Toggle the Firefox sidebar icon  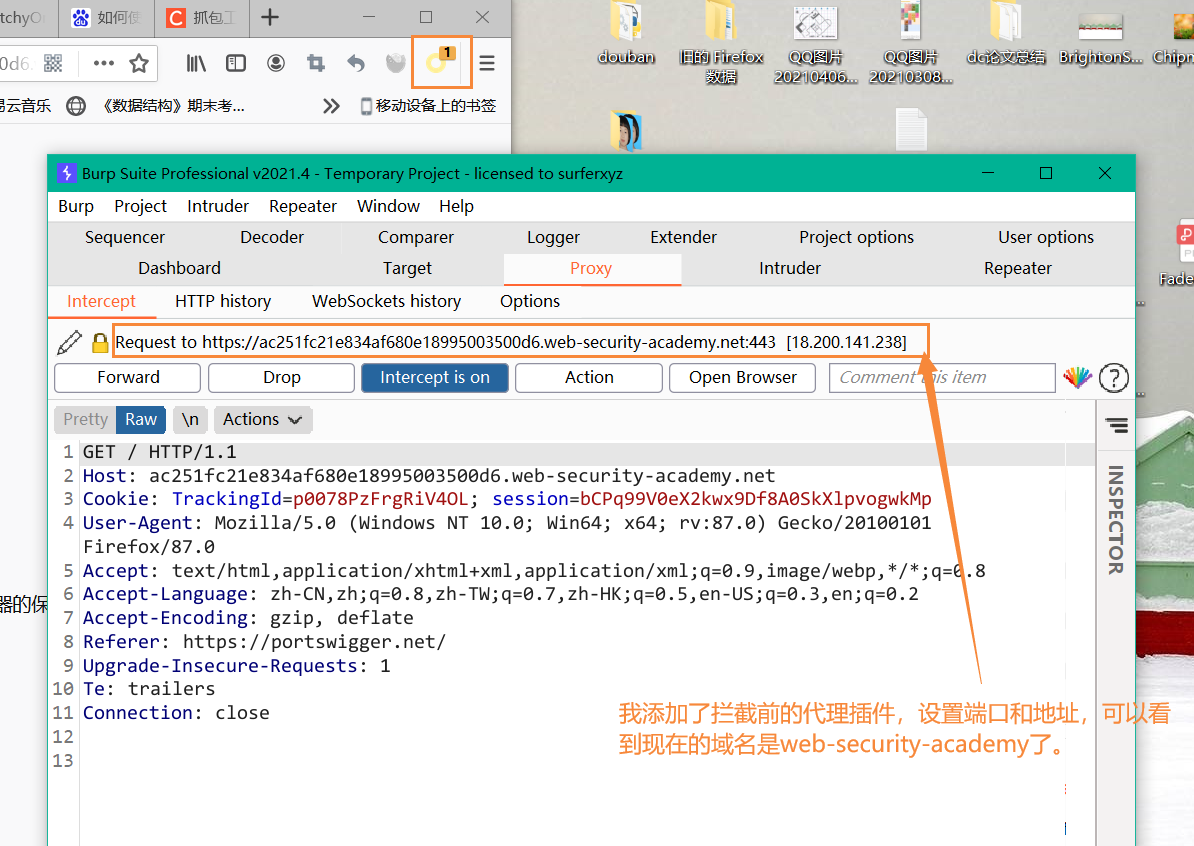pos(236,63)
